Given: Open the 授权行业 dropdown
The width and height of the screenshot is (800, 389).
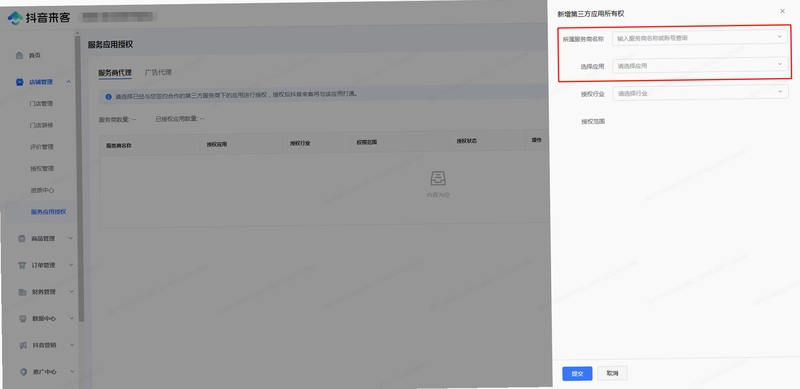Looking at the screenshot, I should [x=701, y=93].
